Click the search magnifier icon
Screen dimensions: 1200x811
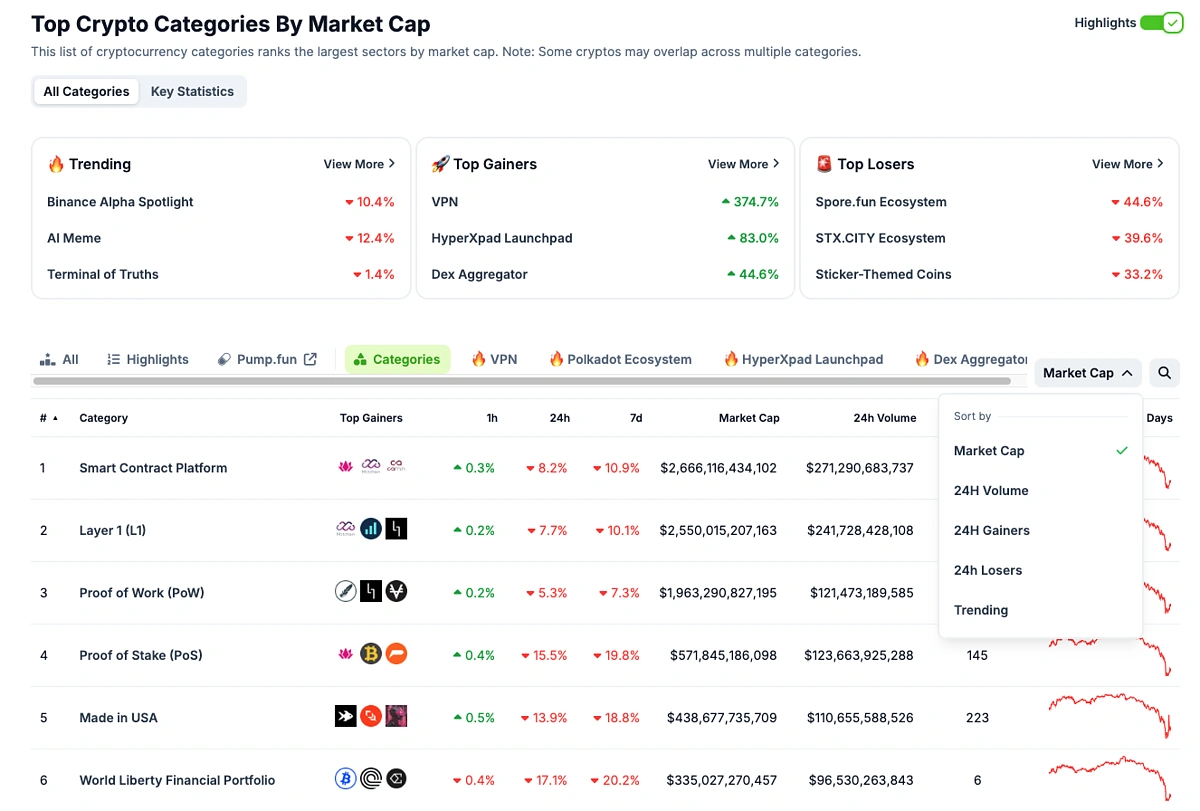[1165, 373]
